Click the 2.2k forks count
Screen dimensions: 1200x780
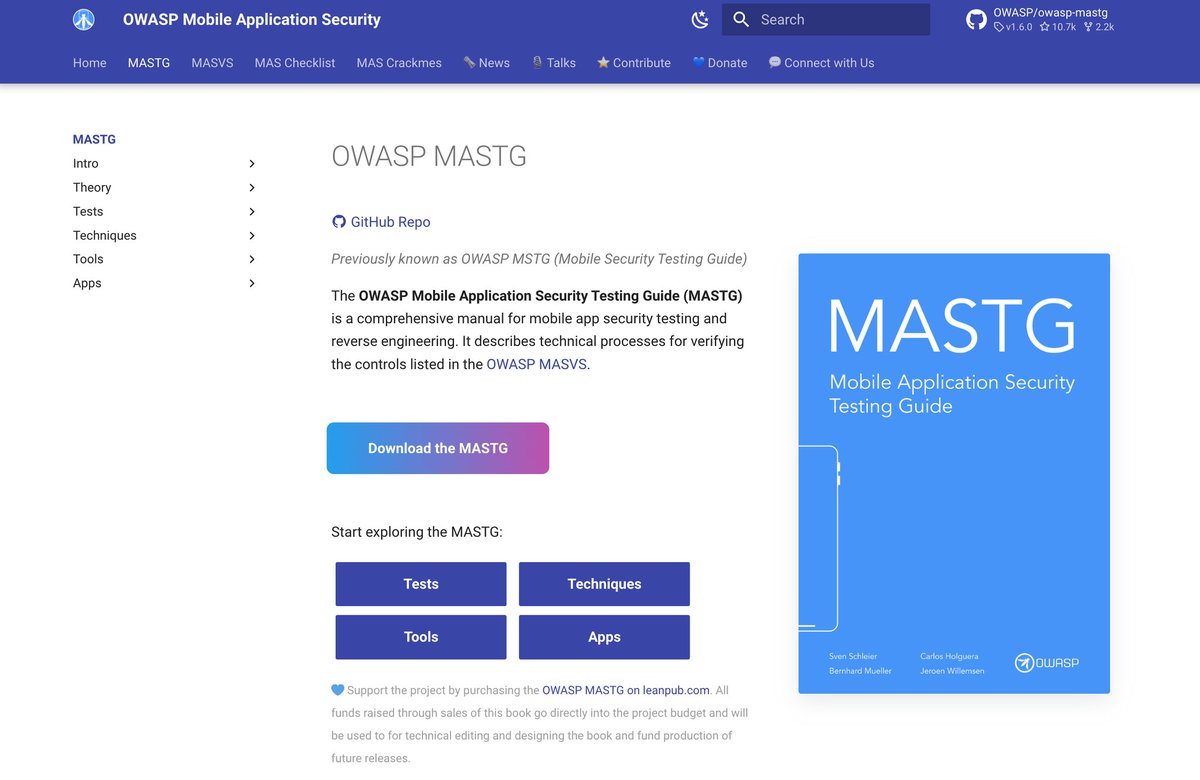[x=1098, y=27]
